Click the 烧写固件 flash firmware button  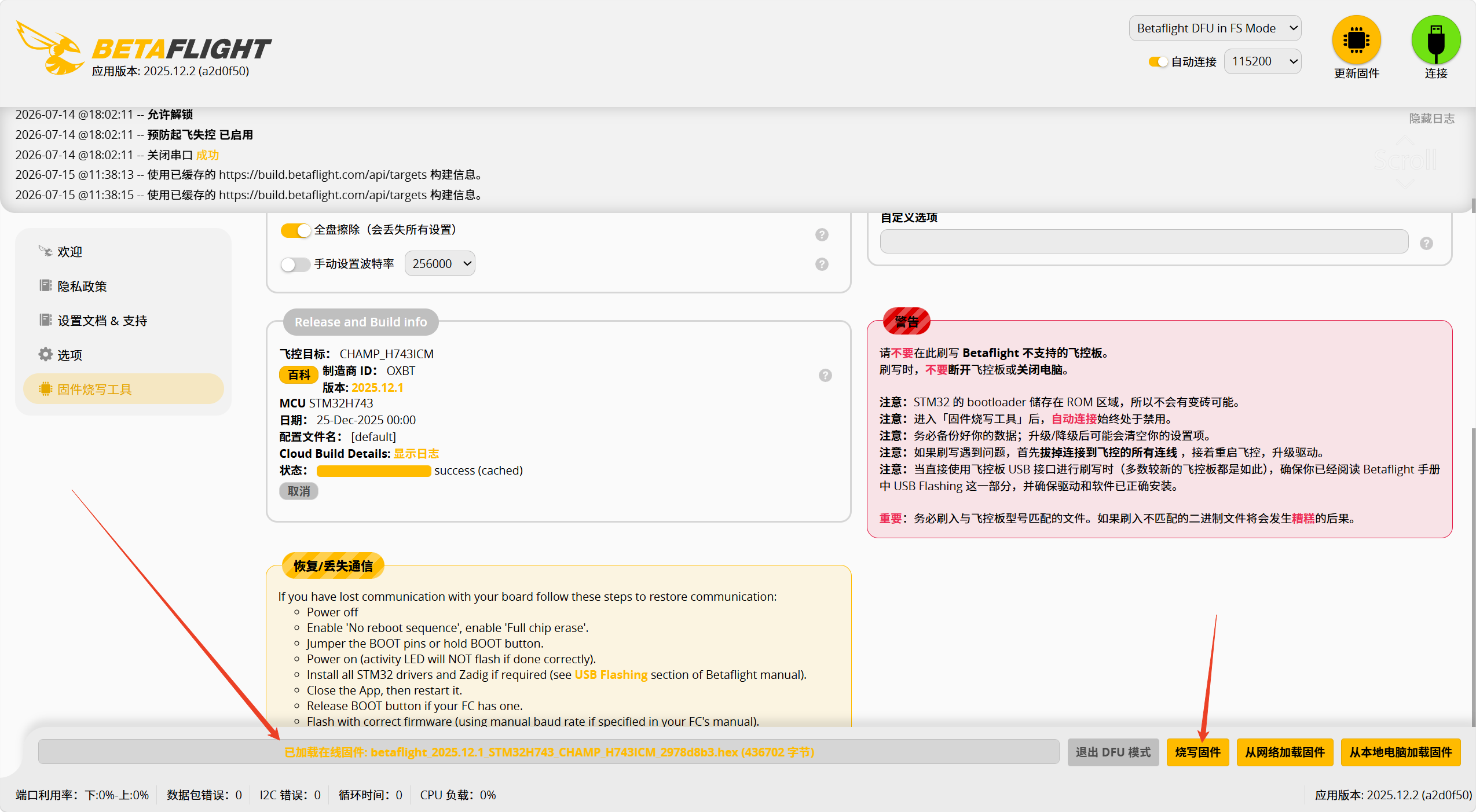point(1197,752)
